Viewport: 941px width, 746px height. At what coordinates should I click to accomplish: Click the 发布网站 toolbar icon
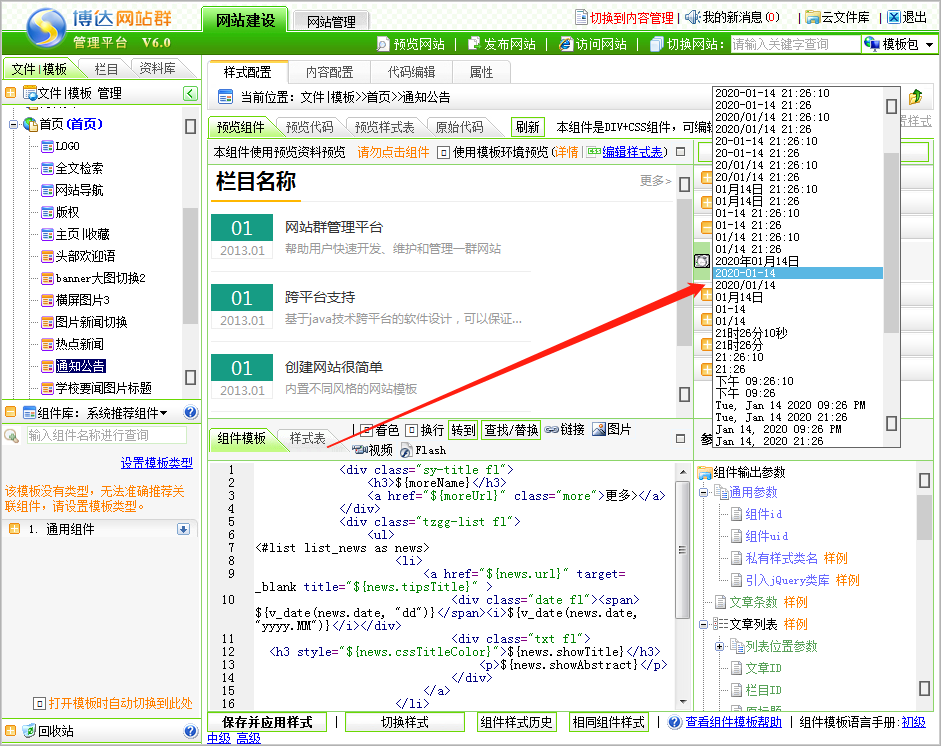(x=474, y=44)
